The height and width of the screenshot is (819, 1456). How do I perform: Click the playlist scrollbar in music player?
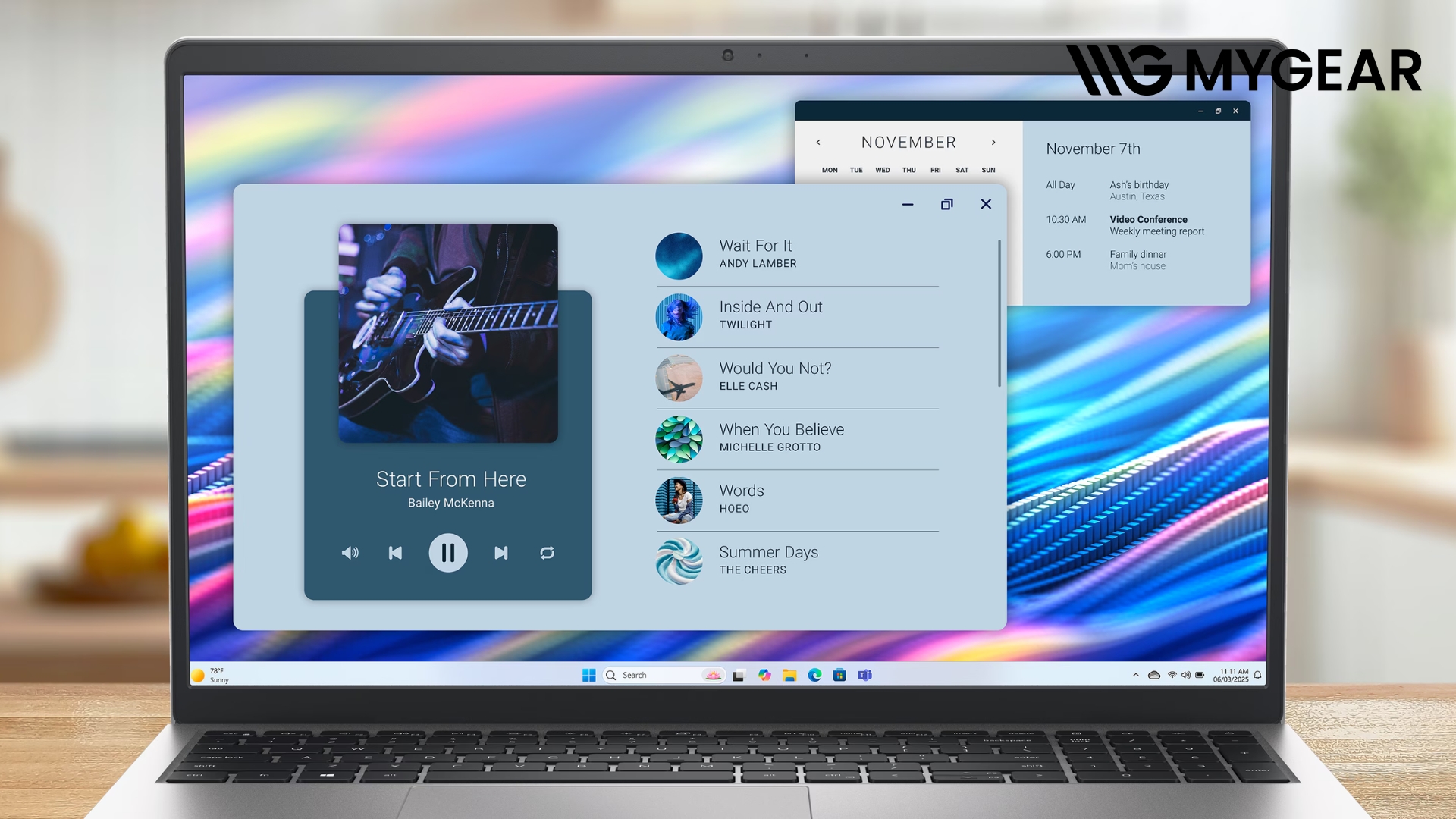pos(999,313)
